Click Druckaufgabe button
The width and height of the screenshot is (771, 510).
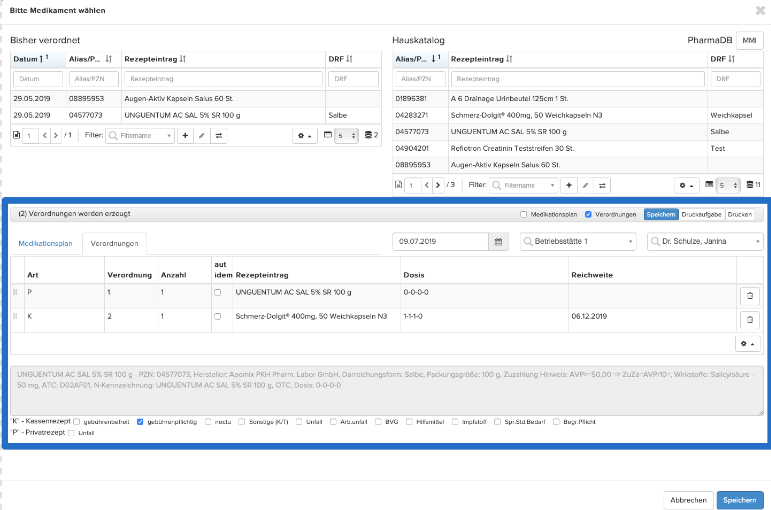[x=702, y=214]
